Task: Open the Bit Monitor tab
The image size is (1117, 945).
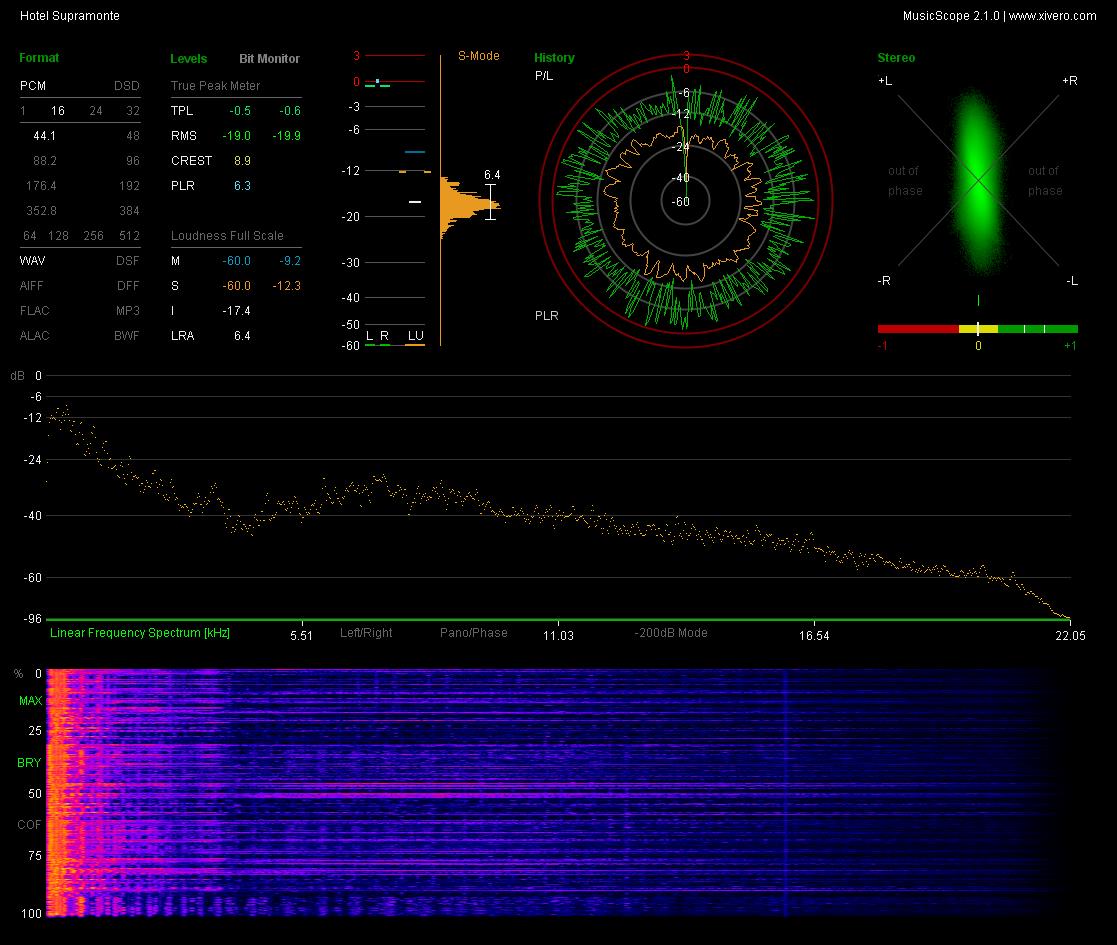Action: 269,58
